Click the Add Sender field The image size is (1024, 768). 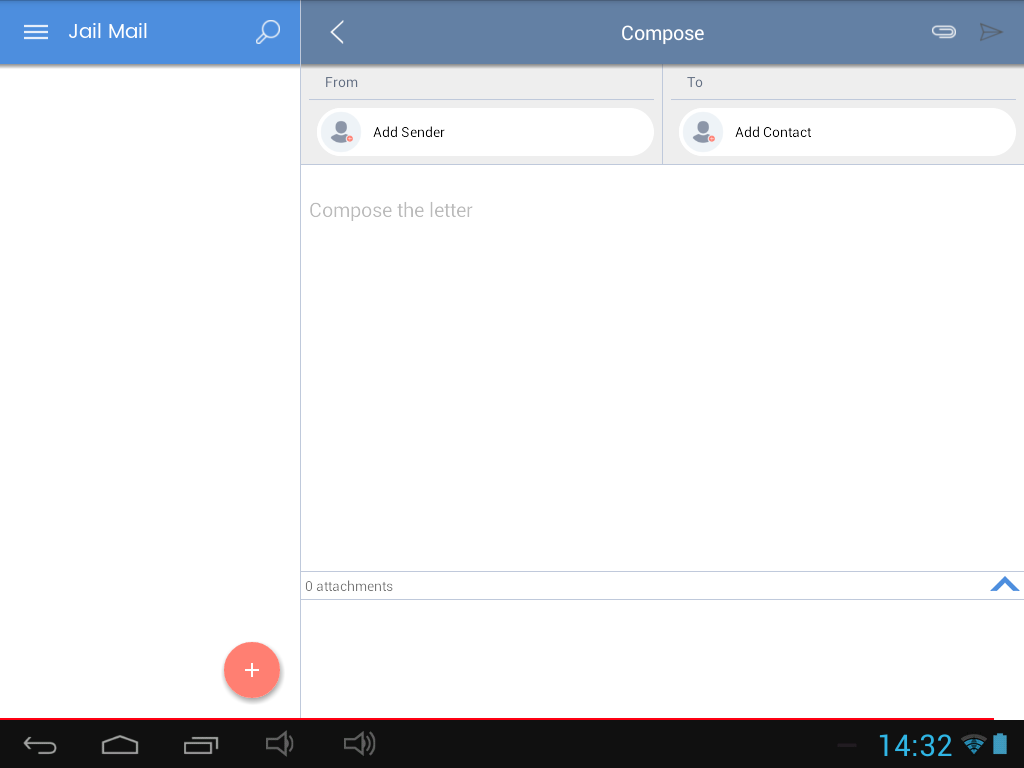[485, 132]
